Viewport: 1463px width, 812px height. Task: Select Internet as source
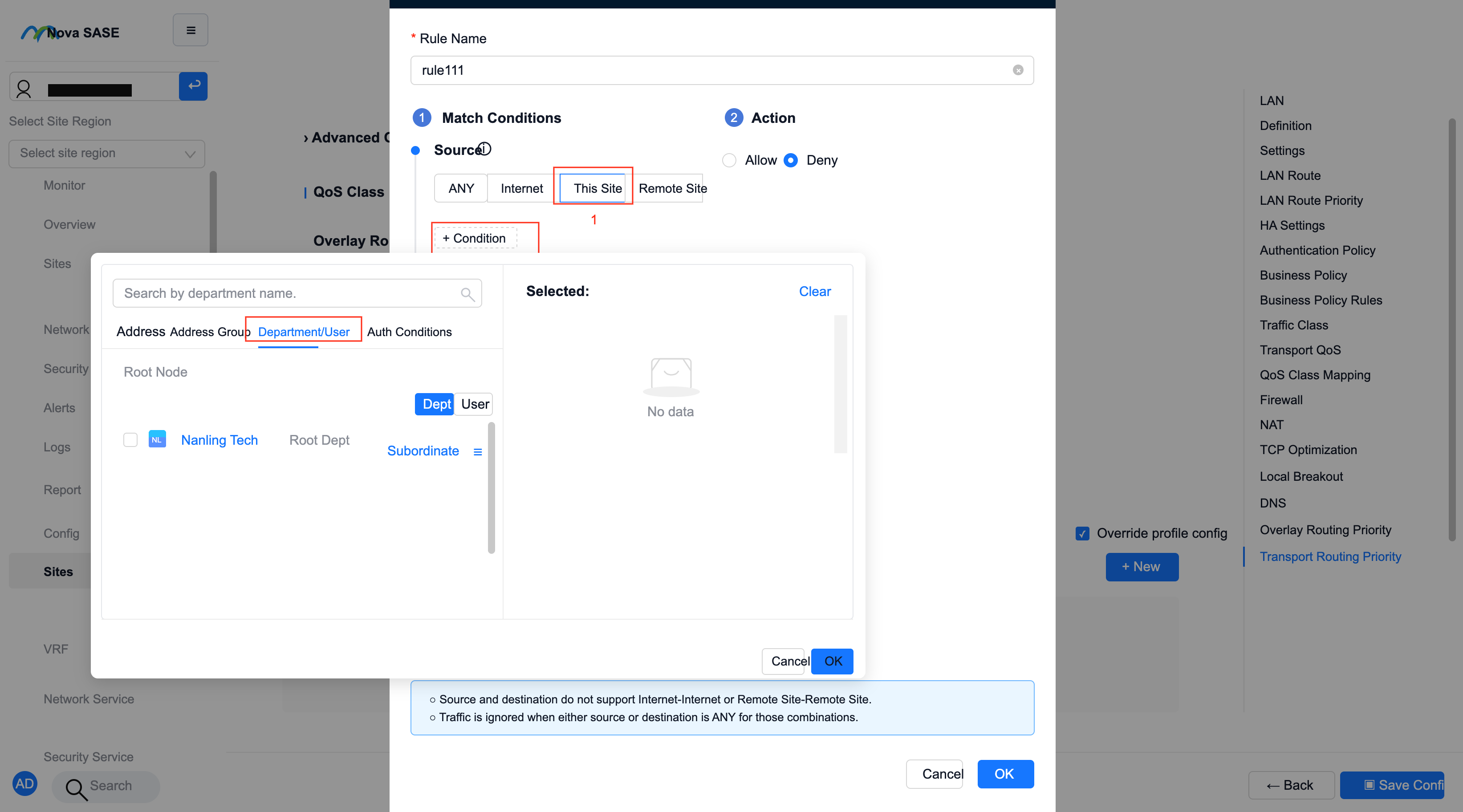click(x=521, y=188)
